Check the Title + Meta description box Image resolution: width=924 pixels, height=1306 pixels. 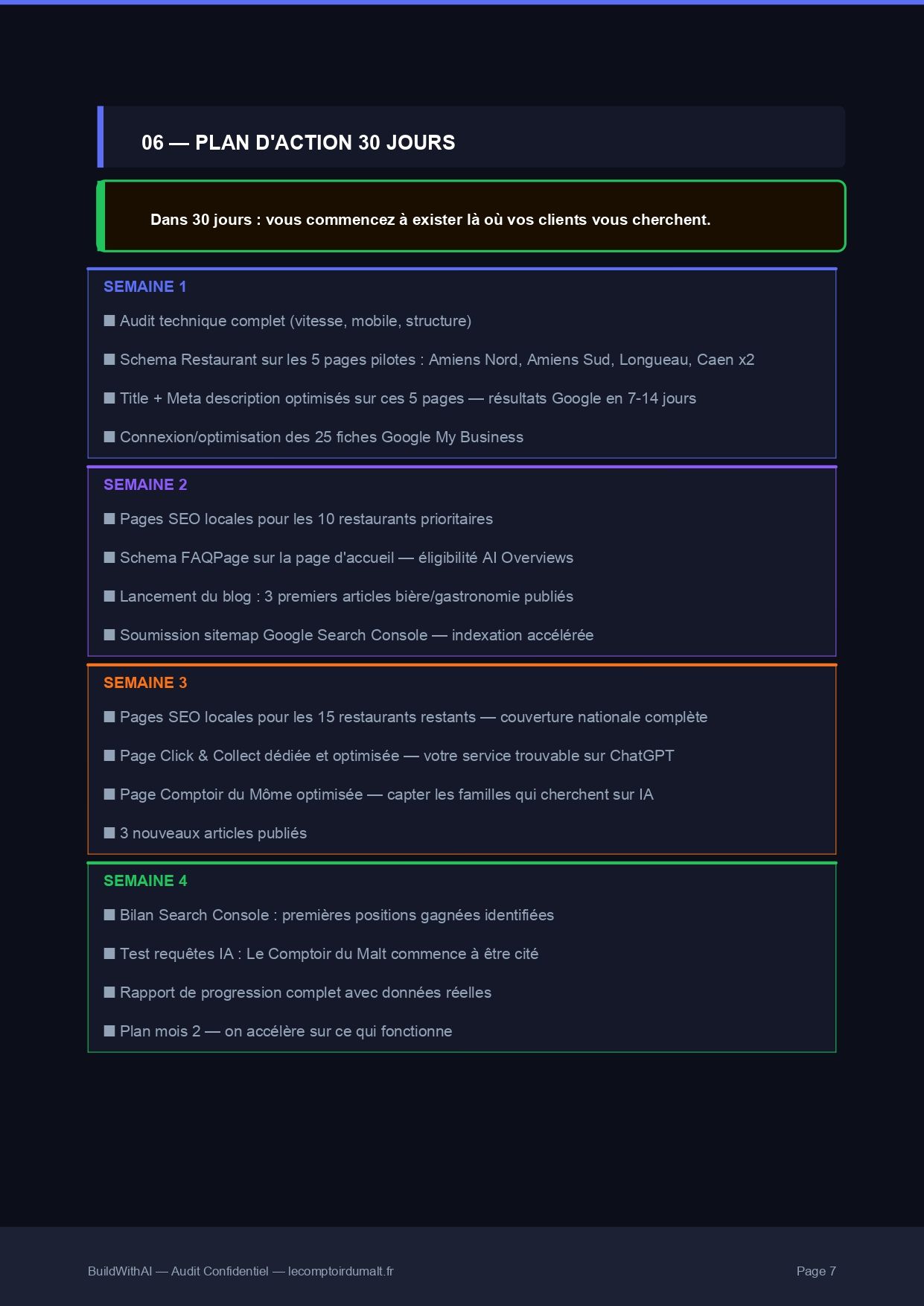tap(109, 398)
